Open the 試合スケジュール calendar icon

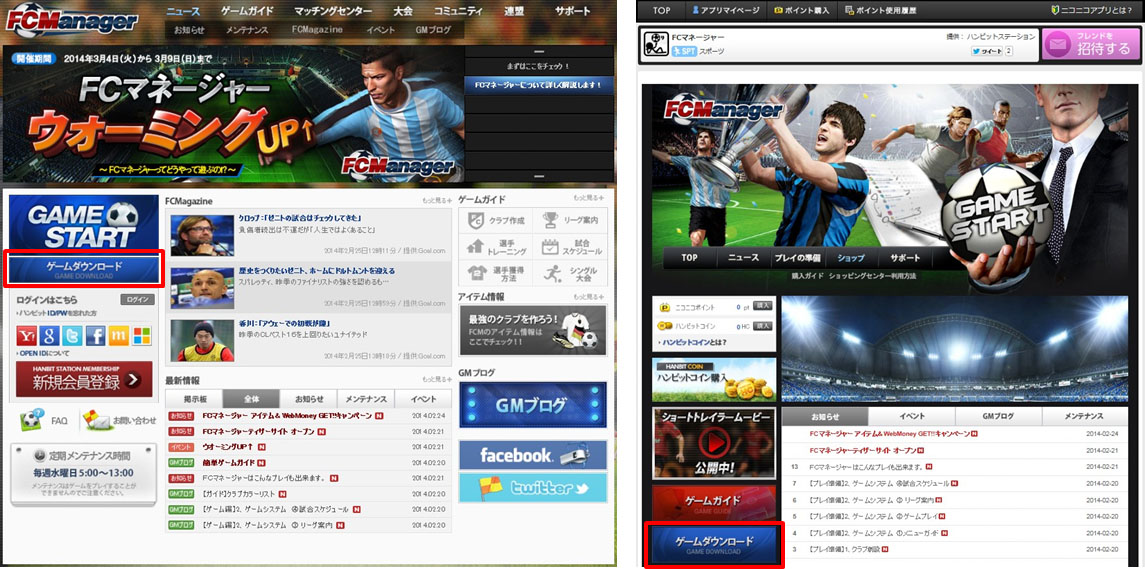click(x=570, y=247)
